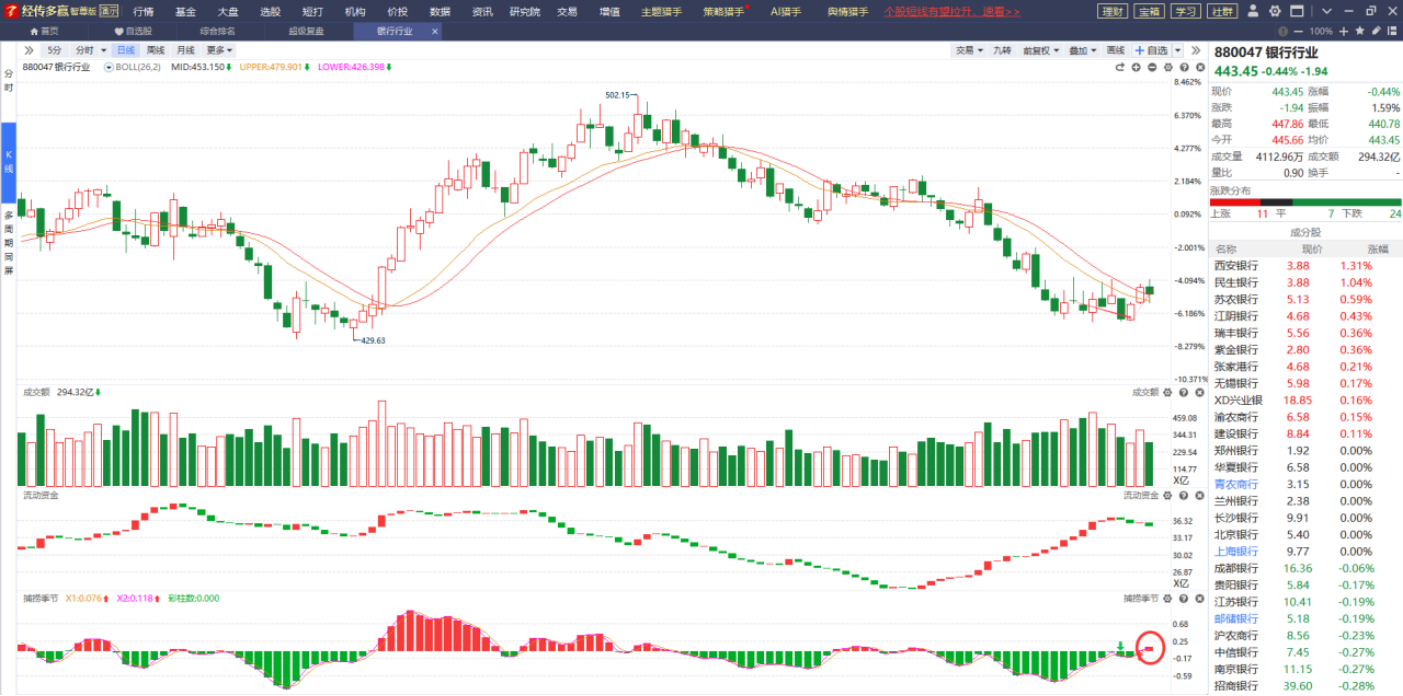Viewport: 1403px width, 696px height.
Task: Click the 宝箱 button
Action: [1148, 12]
